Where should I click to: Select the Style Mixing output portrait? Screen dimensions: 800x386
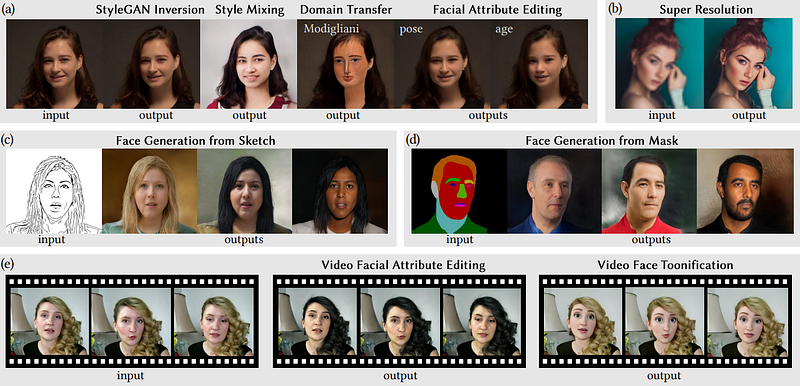248,64
